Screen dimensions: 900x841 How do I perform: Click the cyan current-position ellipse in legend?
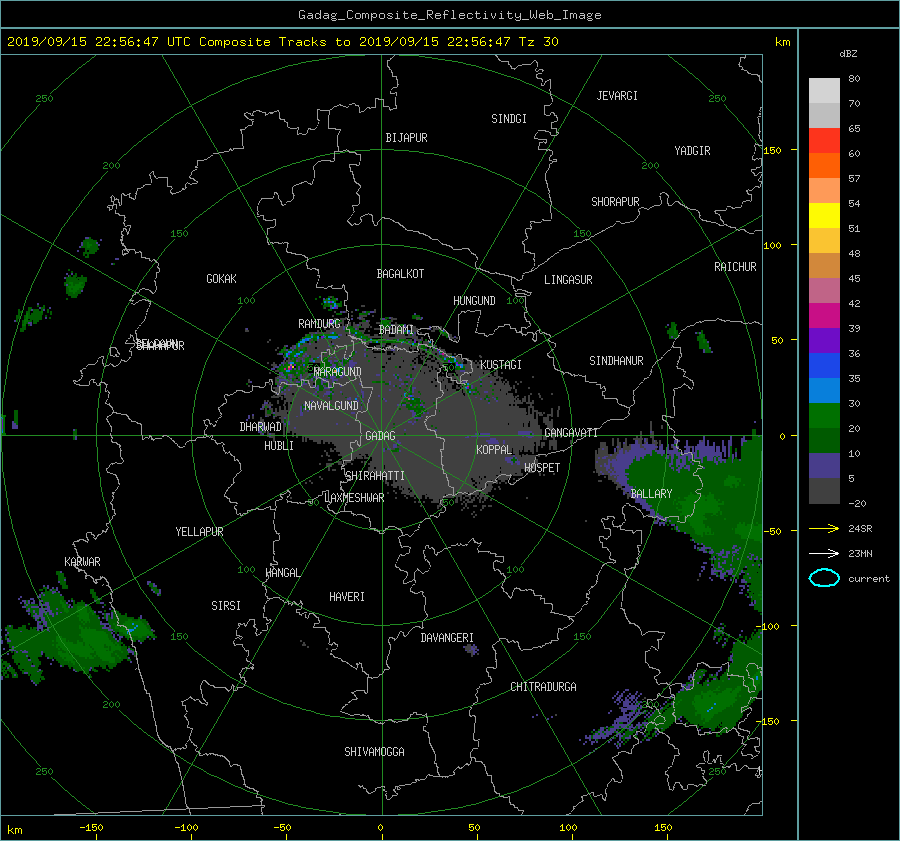pyautogui.click(x=824, y=578)
